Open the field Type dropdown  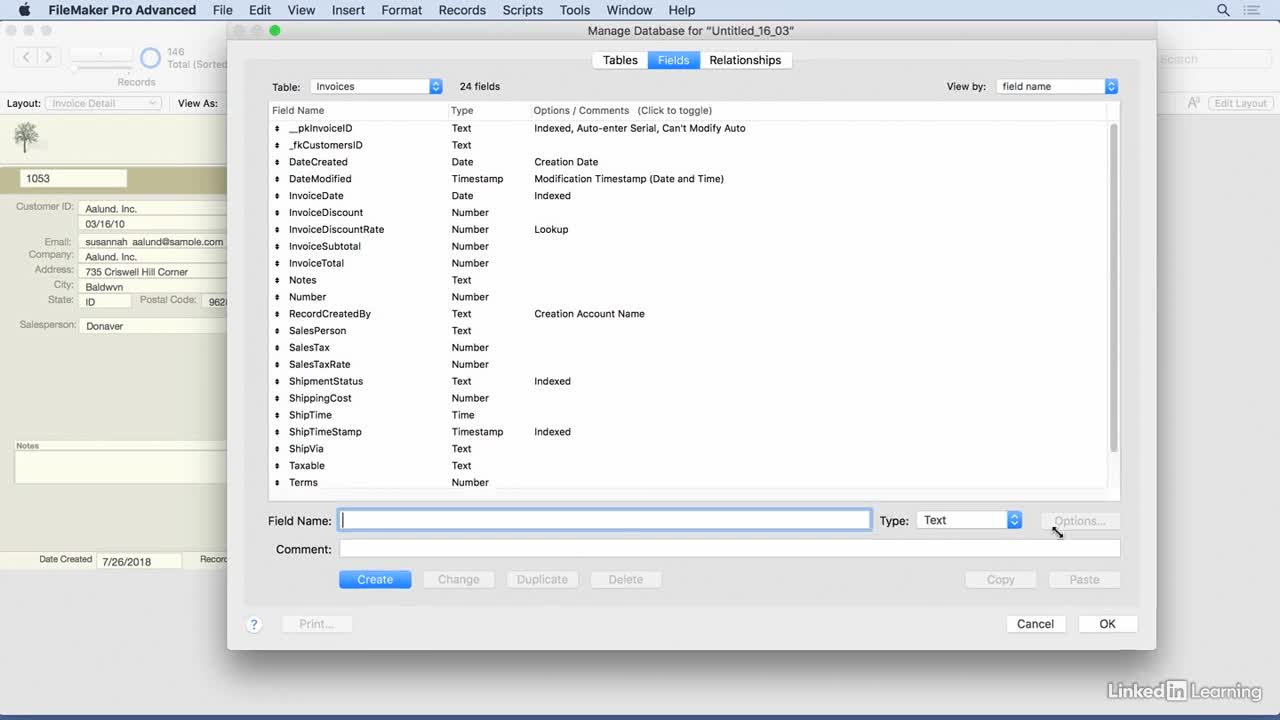click(969, 520)
